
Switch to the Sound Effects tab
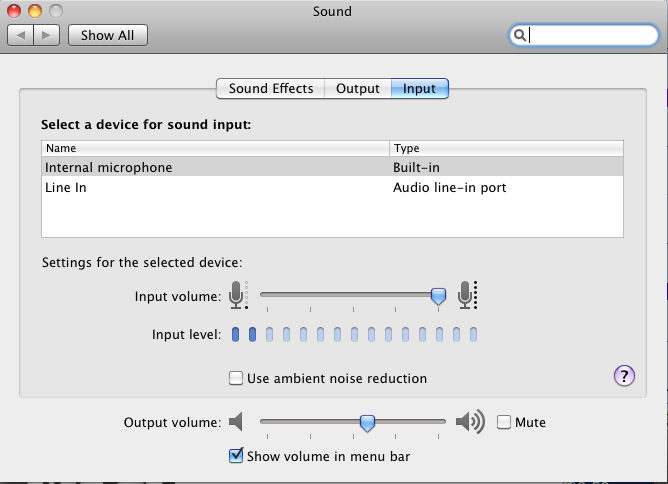click(x=271, y=89)
